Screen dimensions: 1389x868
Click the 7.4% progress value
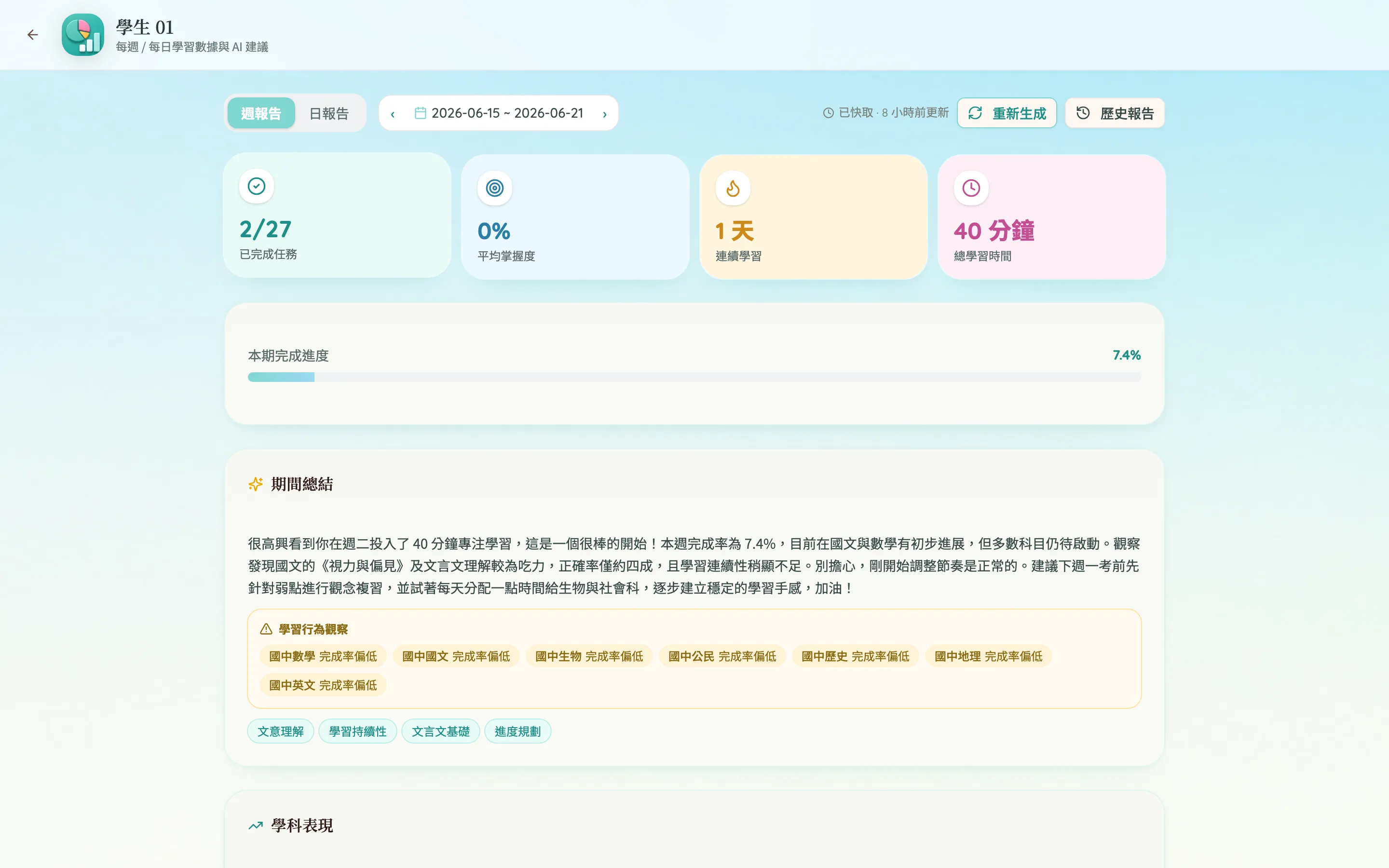[1127, 355]
